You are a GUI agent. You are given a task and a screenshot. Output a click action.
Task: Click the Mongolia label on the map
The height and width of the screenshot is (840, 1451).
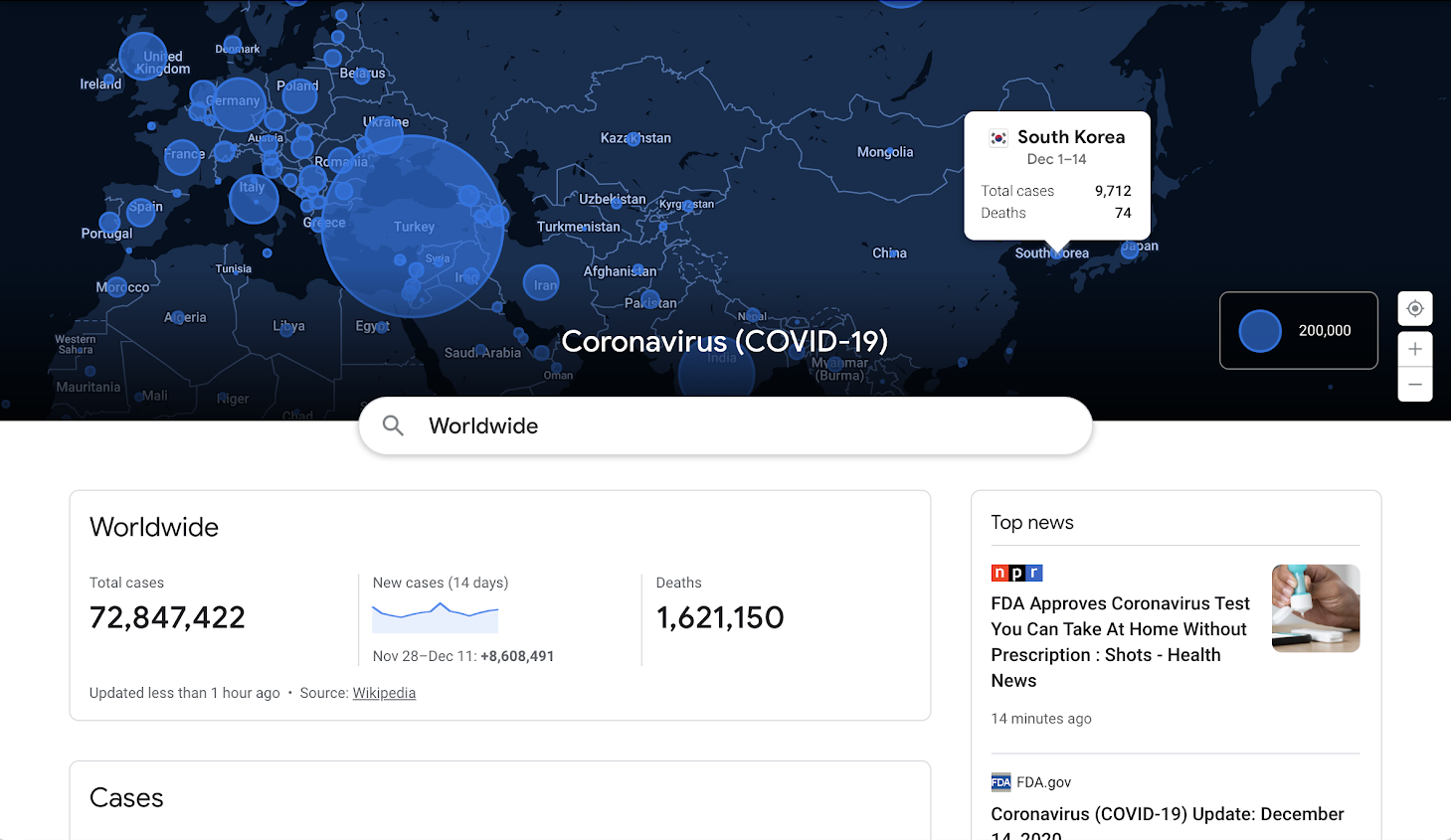[x=884, y=152]
